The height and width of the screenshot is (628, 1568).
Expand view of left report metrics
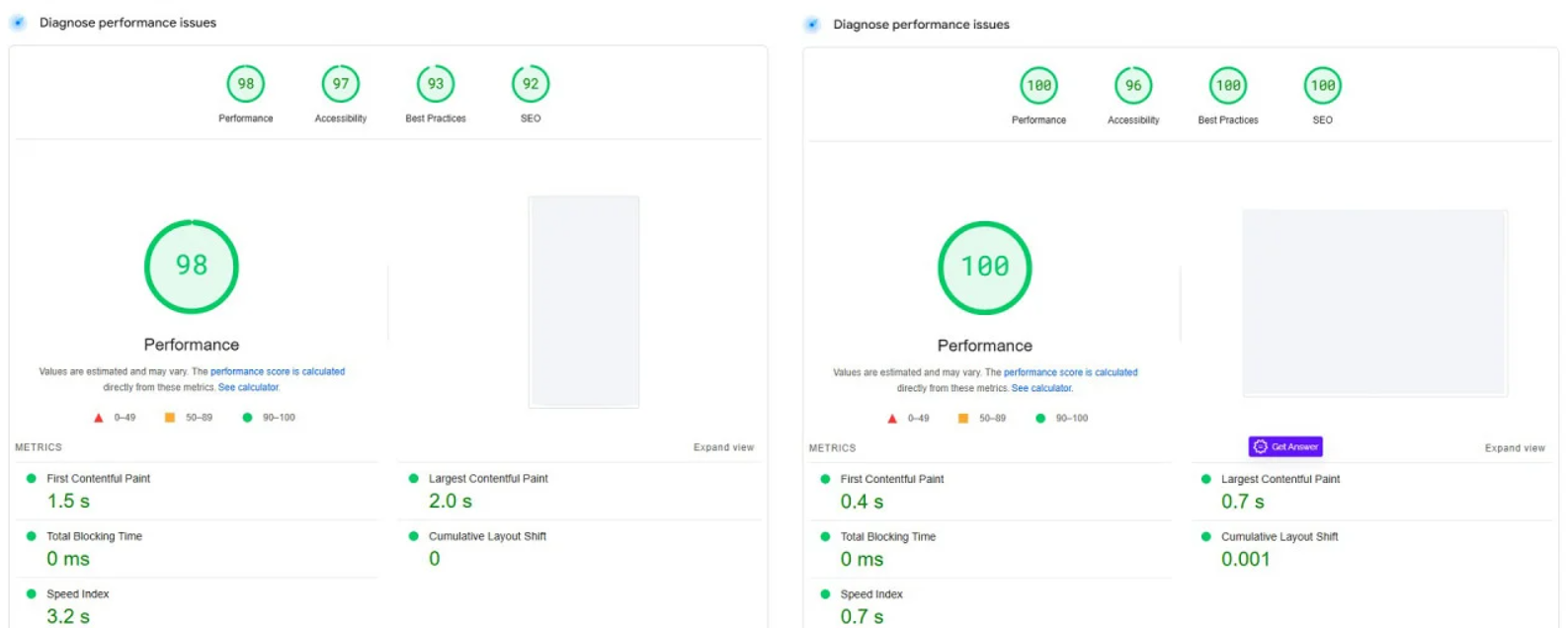[x=724, y=447]
